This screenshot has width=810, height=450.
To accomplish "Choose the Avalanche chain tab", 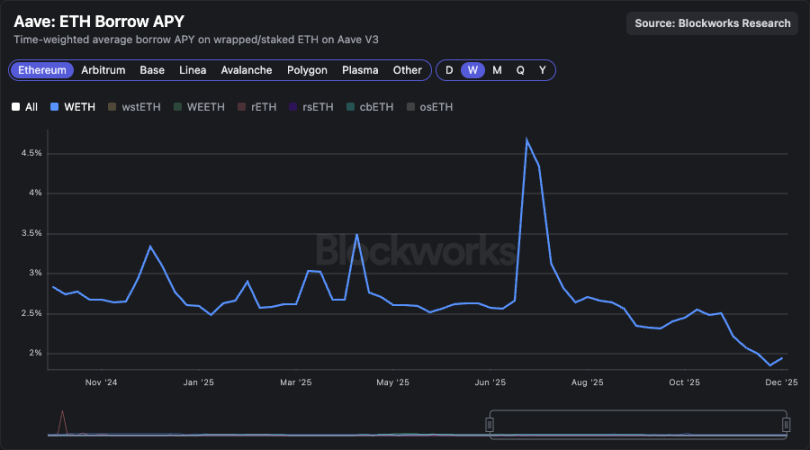I will click(x=246, y=70).
